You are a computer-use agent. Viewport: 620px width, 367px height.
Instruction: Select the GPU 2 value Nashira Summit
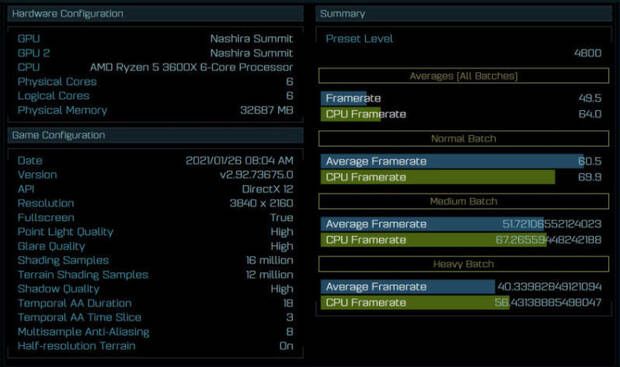click(x=251, y=53)
